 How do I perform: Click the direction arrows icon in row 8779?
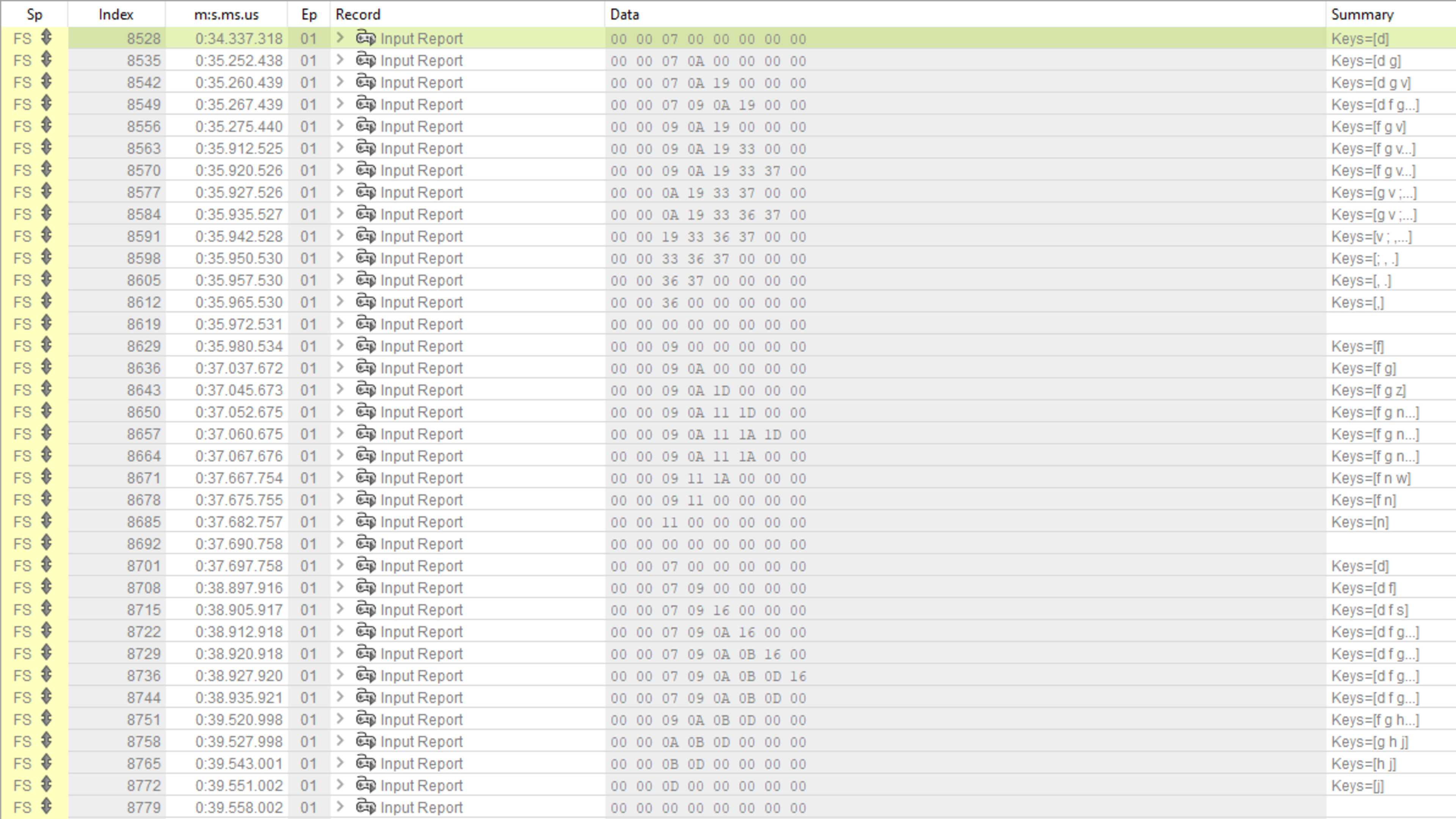click(x=46, y=806)
